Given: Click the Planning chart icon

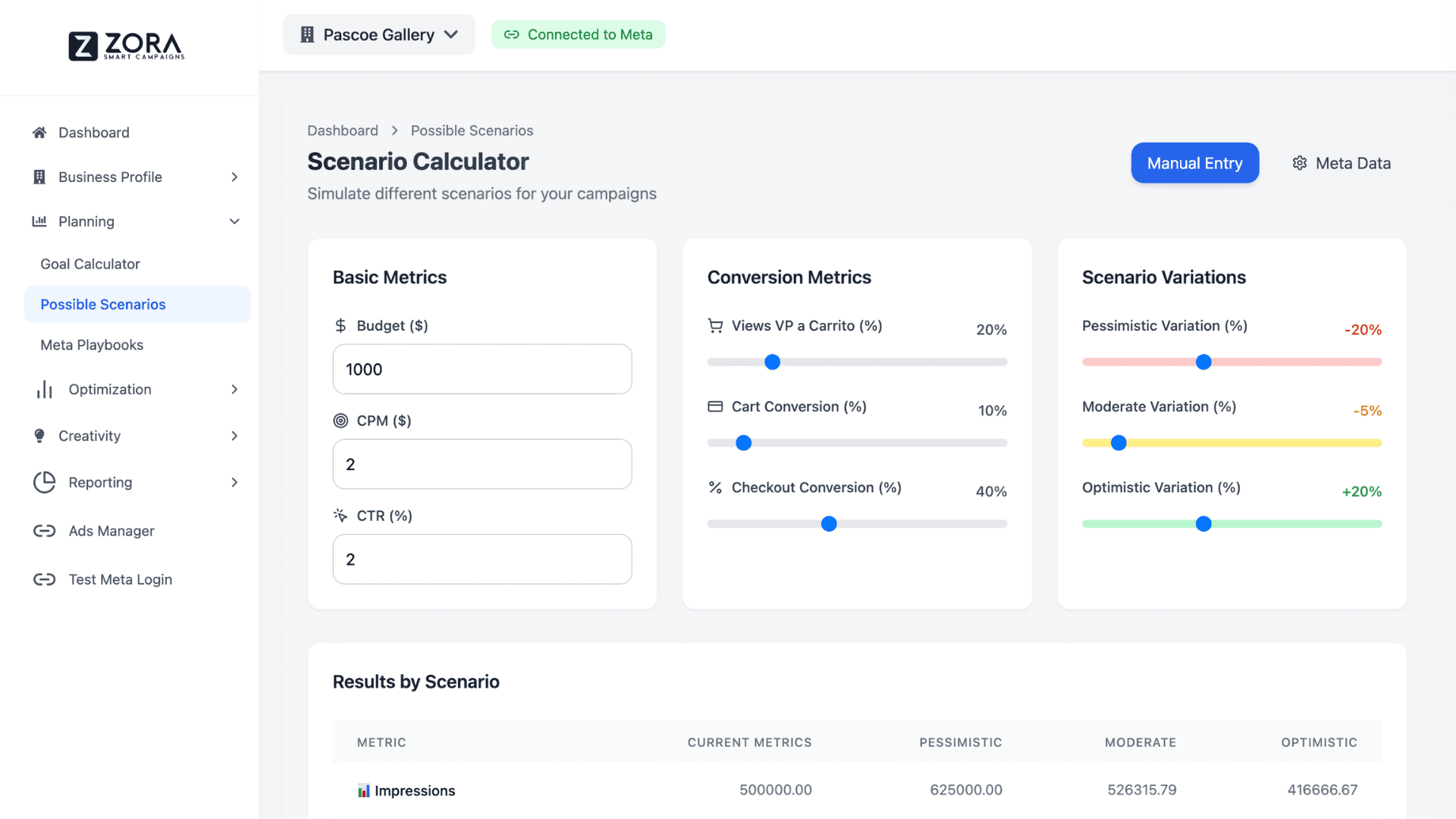Looking at the screenshot, I should pos(39,221).
